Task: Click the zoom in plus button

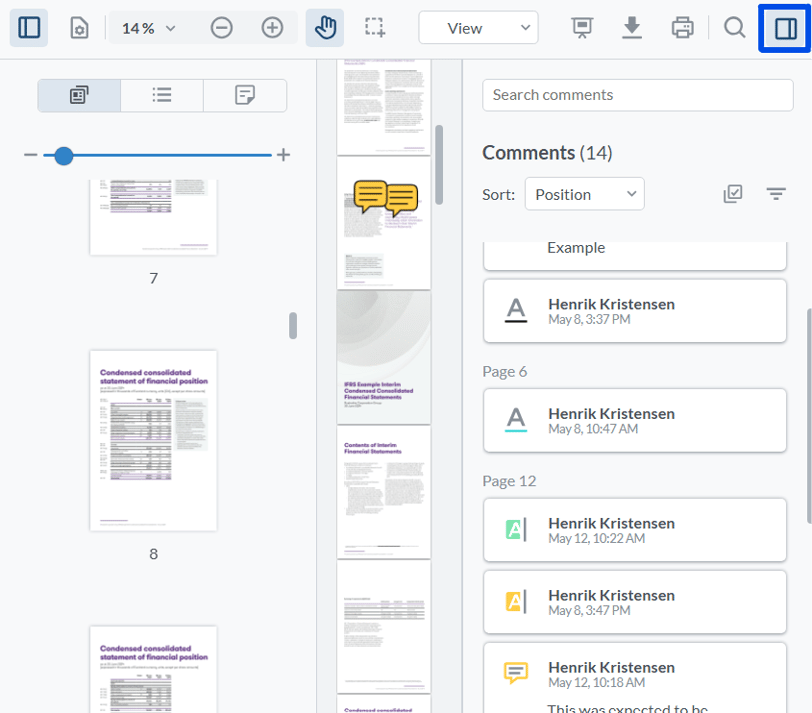Action: tap(272, 28)
